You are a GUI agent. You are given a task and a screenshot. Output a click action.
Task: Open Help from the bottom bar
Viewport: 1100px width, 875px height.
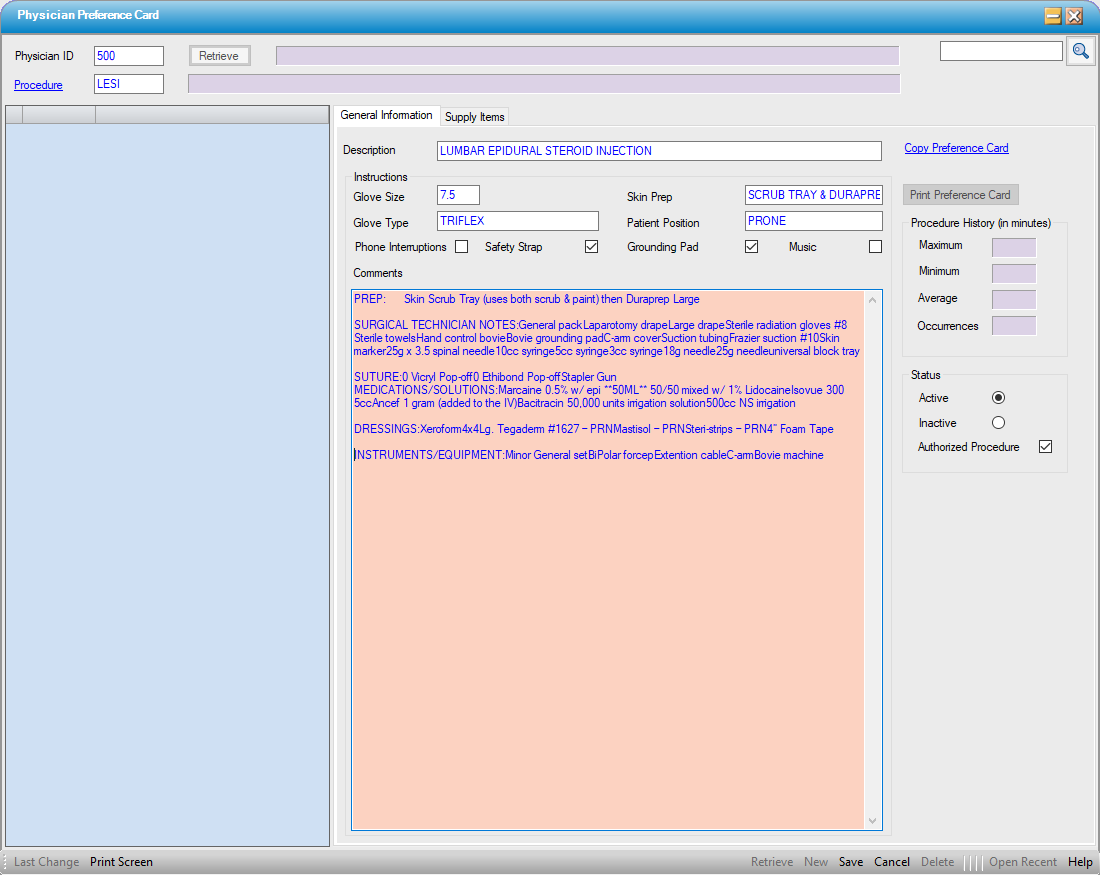[1080, 862]
